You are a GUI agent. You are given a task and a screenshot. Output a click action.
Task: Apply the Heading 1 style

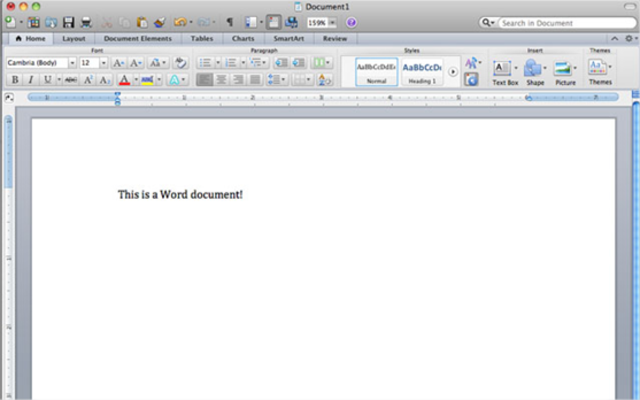422,72
